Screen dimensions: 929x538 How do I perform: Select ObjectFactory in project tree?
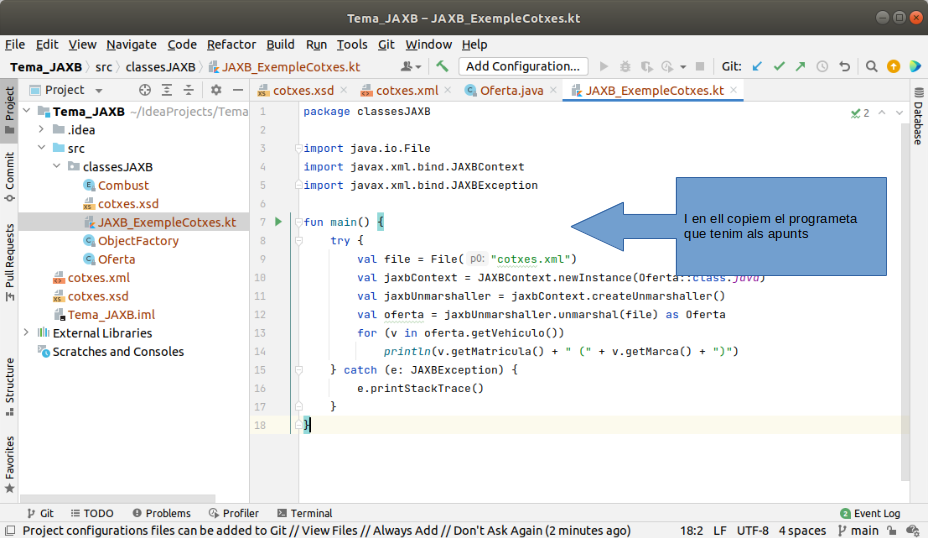(138, 241)
